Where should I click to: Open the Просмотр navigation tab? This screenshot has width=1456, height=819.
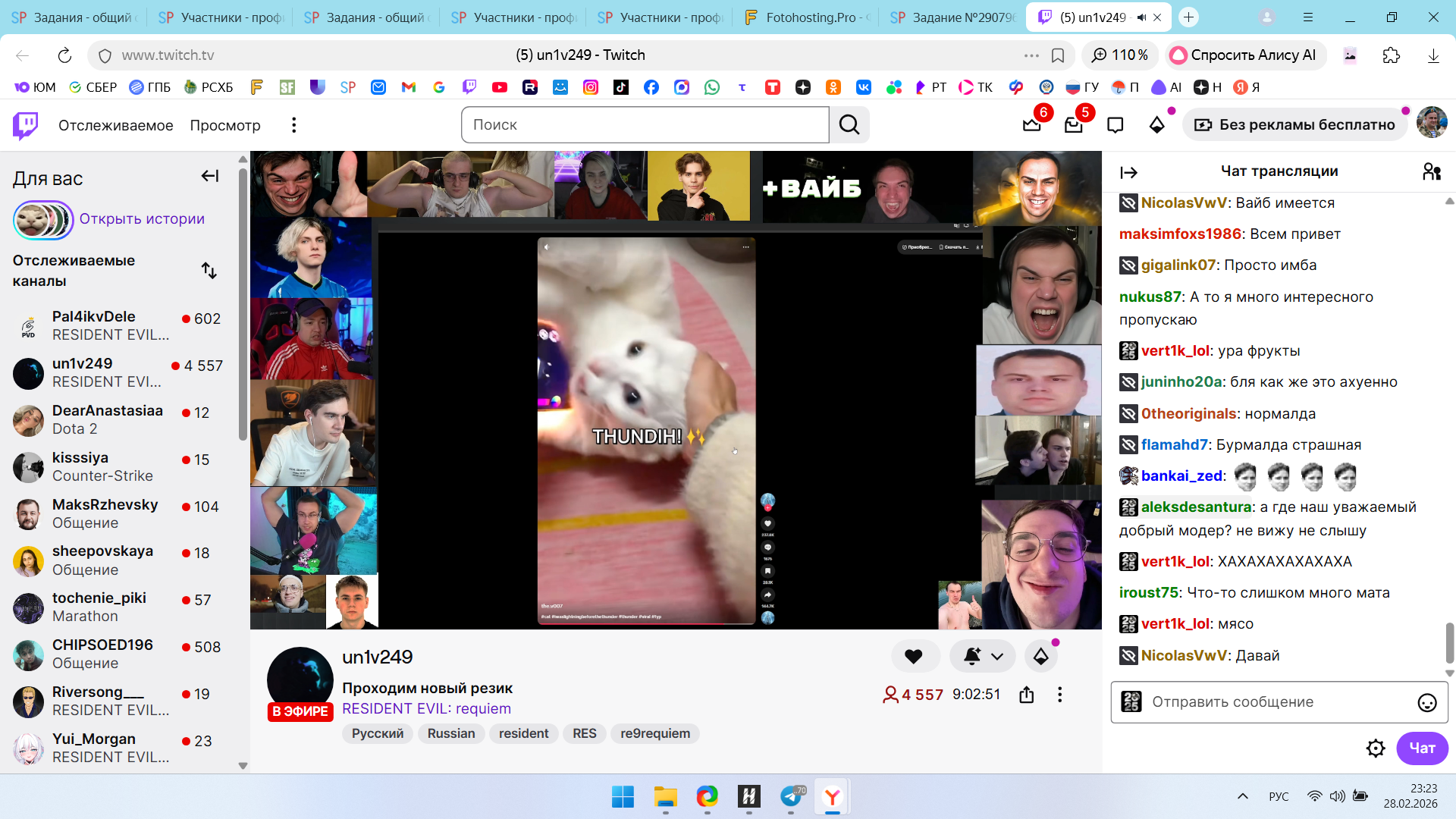(x=225, y=125)
